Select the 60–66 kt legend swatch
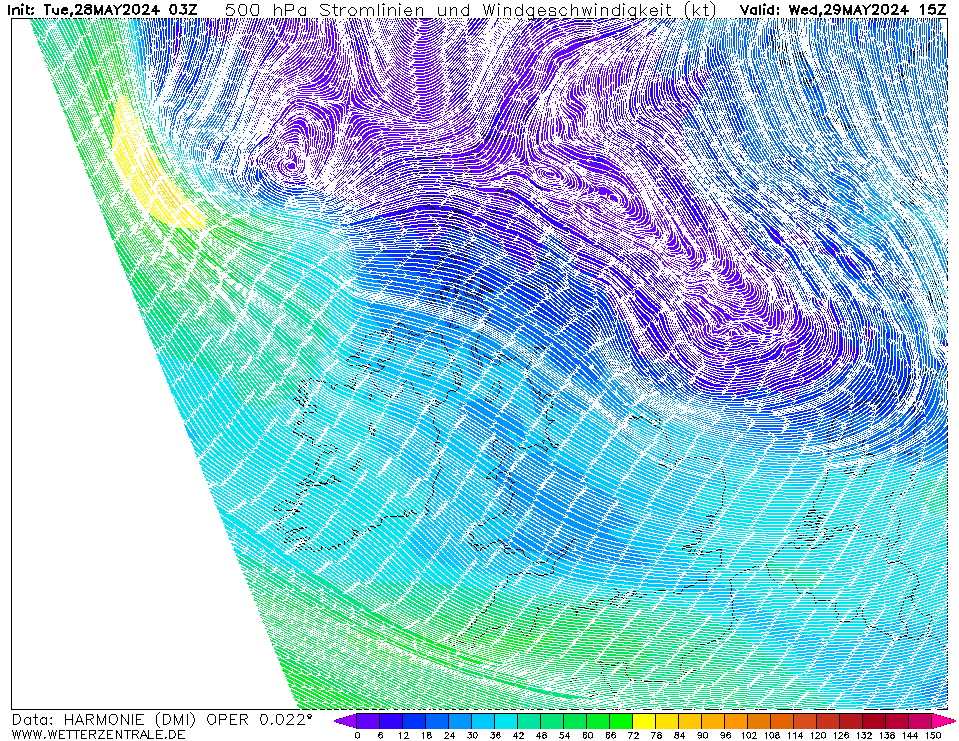This screenshot has height=741, width=959. point(598,721)
